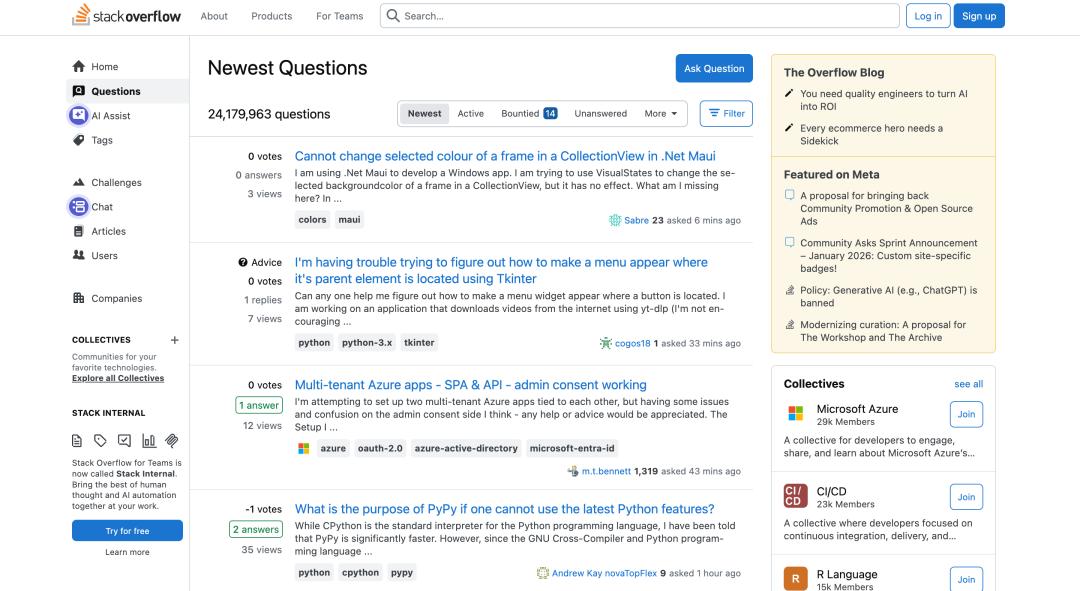Screen dimensions: 1080x591
Task: Switch question list to Active
Action: (x=471, y=114)
